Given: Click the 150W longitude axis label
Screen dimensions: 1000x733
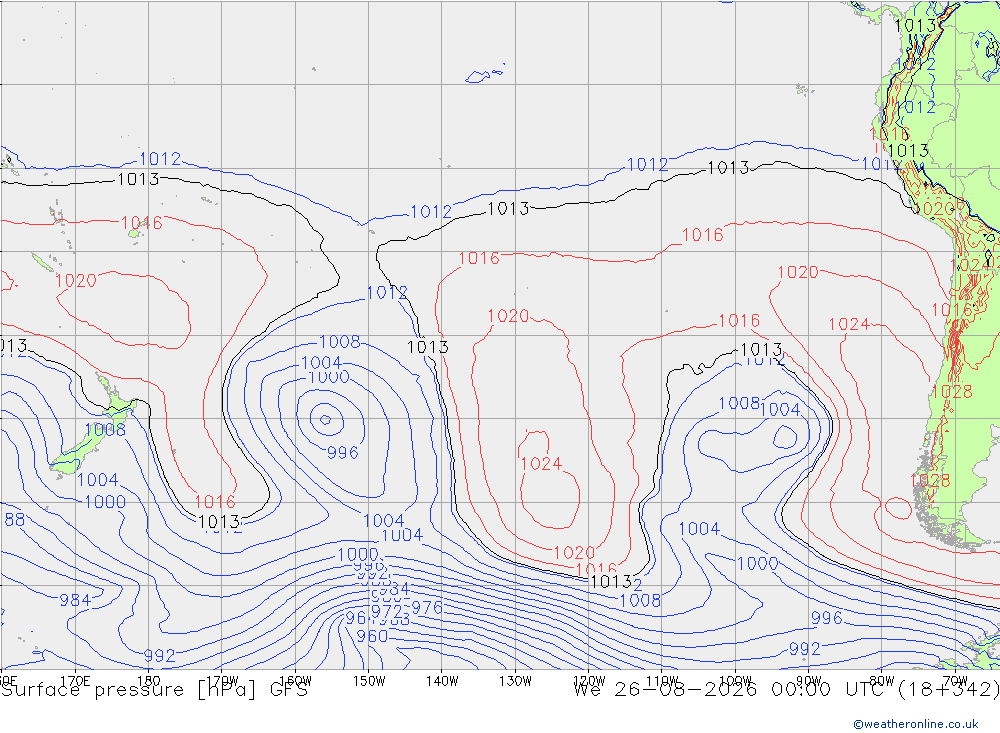Looking at the screenshot, I should 369,681.
